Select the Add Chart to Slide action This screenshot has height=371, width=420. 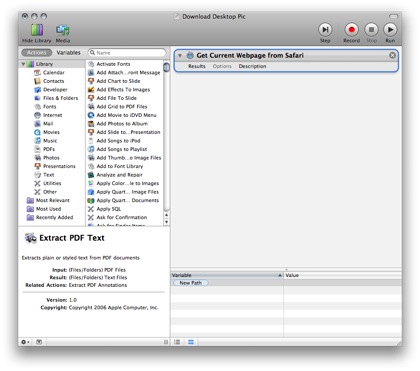tap(118, 81)
